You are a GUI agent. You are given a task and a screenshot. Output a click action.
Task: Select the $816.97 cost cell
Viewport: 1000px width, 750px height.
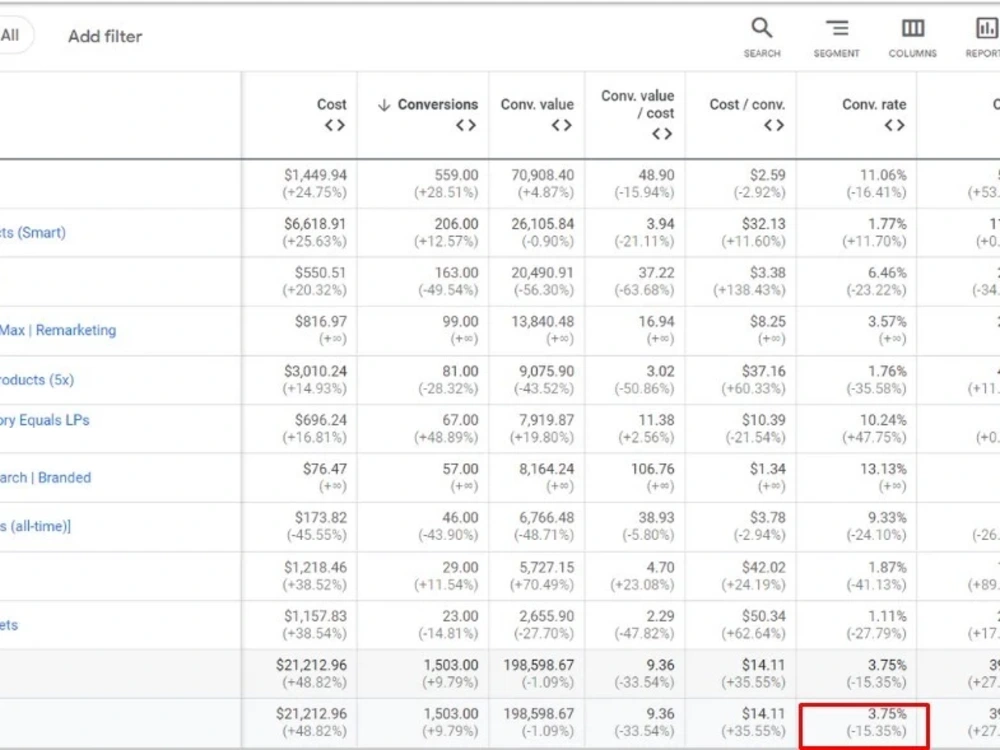[x=300, y=331]
